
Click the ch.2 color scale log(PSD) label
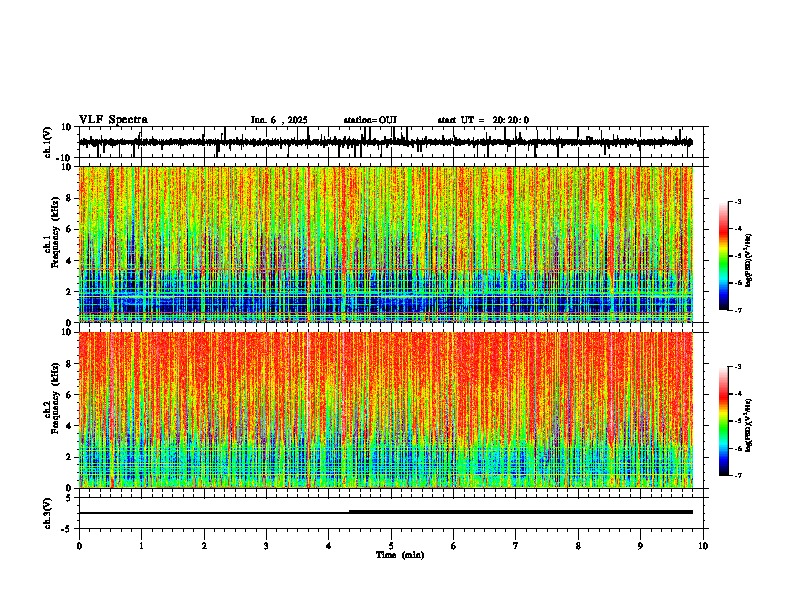point(750,425)
